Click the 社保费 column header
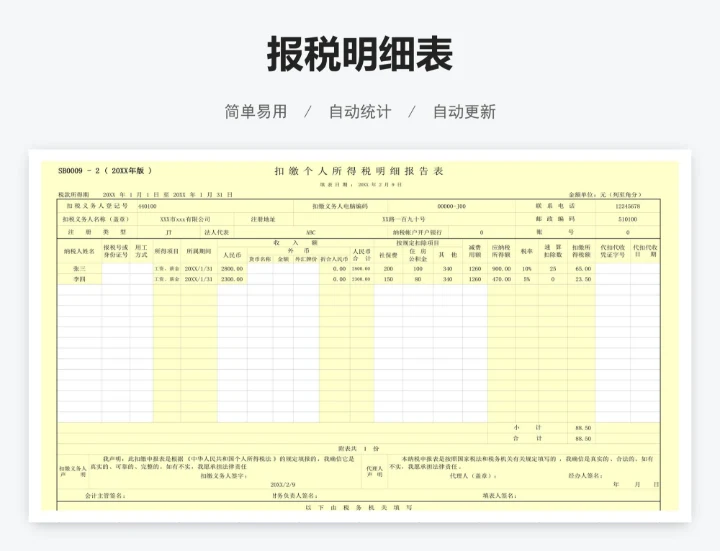Viewport: 720px width, 551px height. 388,255
